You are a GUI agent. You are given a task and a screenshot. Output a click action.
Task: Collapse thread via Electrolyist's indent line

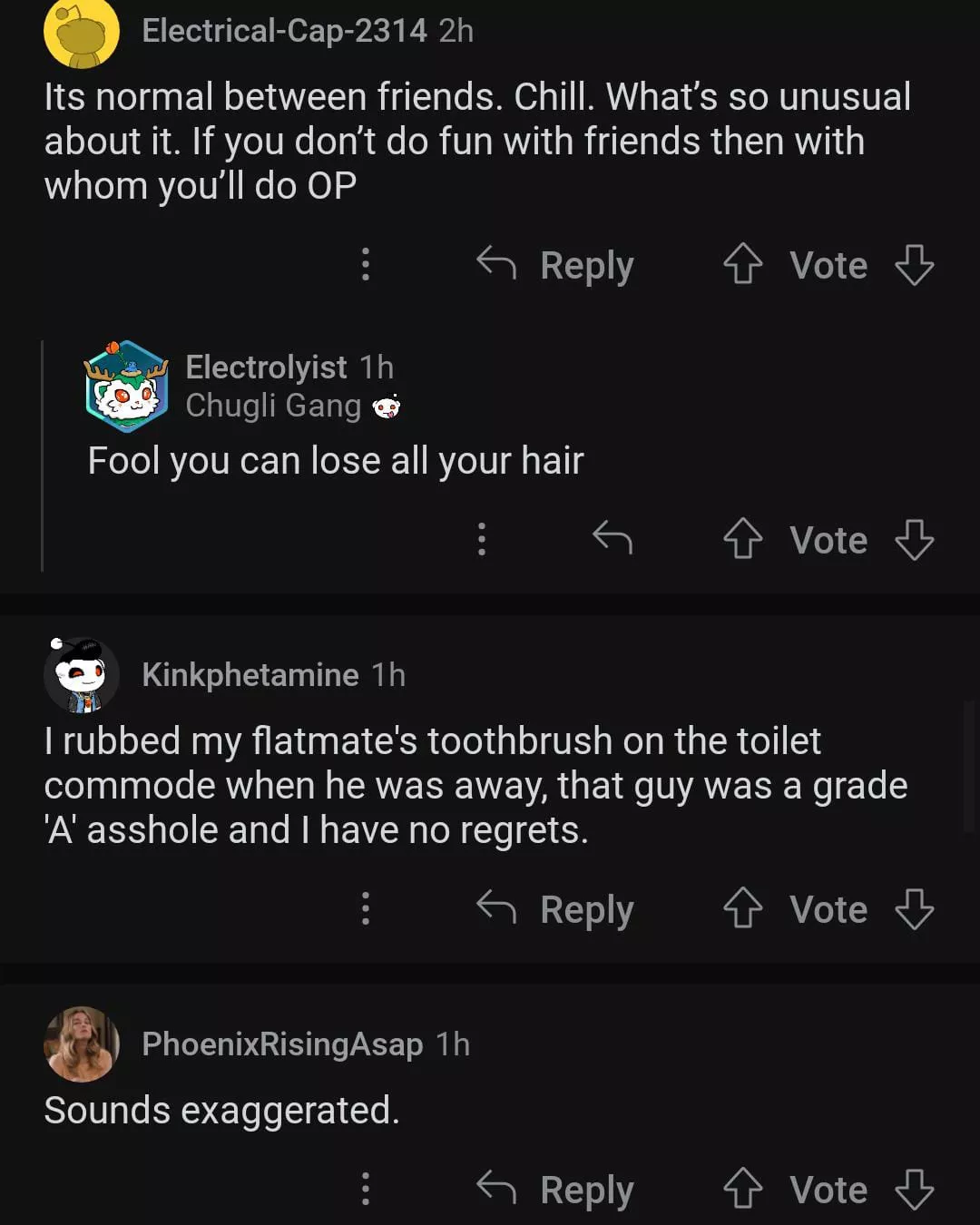click(x=43, y=456)
